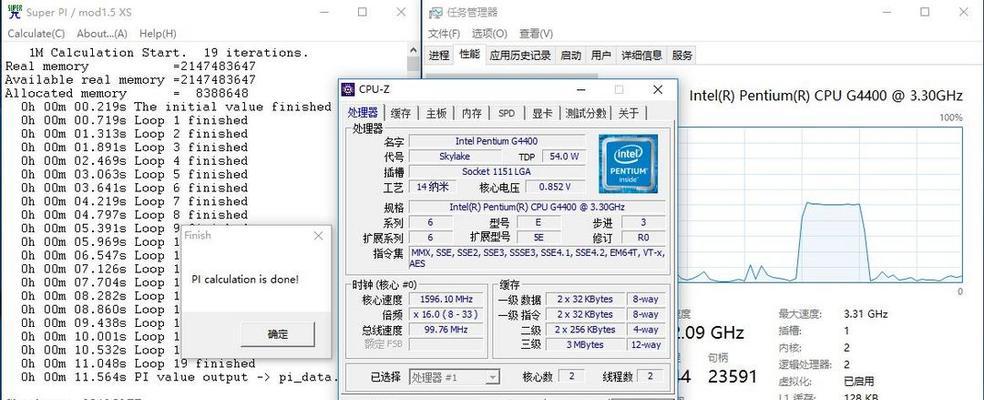Open 应用历史记录 tab in Task Manager
This screenshot has width=984, height=400.
[x=520, y=55]
